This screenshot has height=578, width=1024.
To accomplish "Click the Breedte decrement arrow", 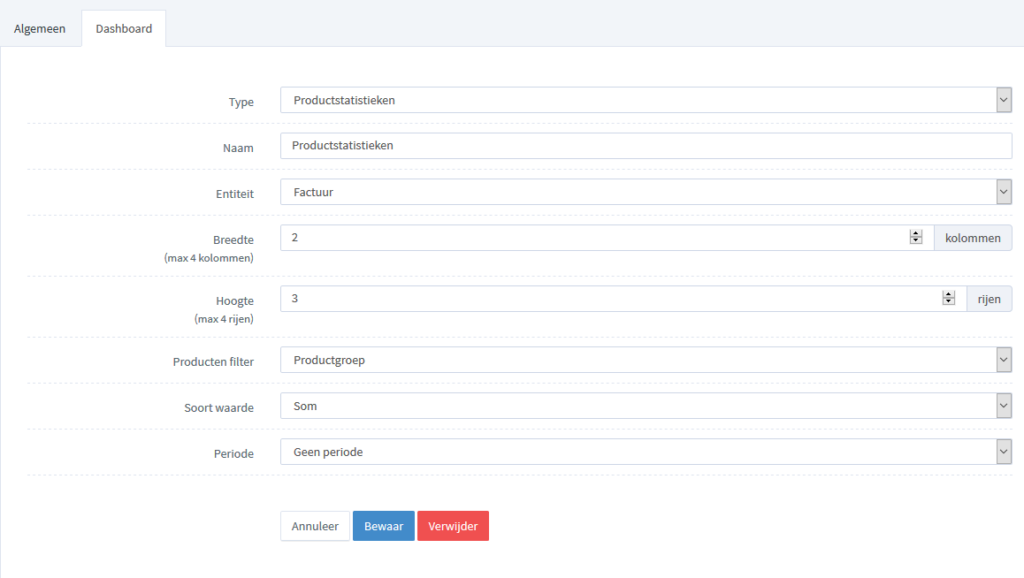I will point(914,241).
